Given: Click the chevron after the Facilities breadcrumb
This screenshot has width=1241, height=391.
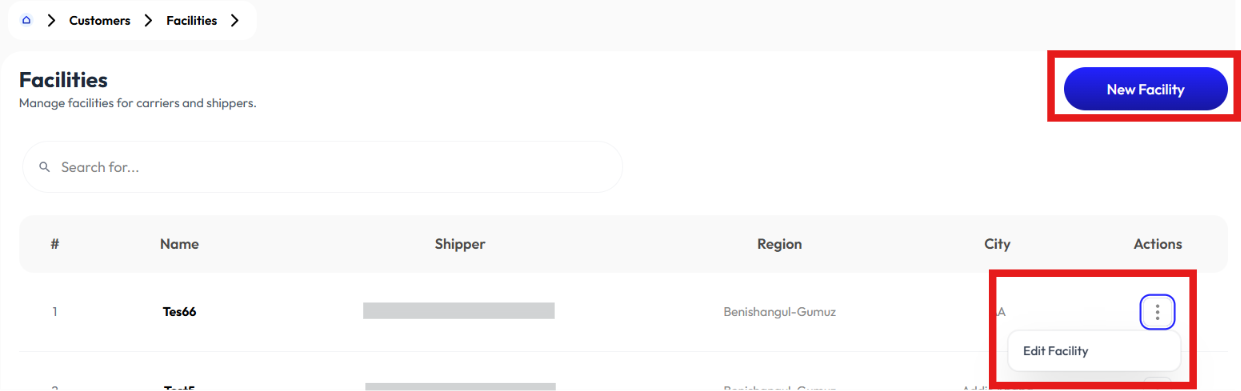Looking at the screenshot, I should [x=234, y=20].
